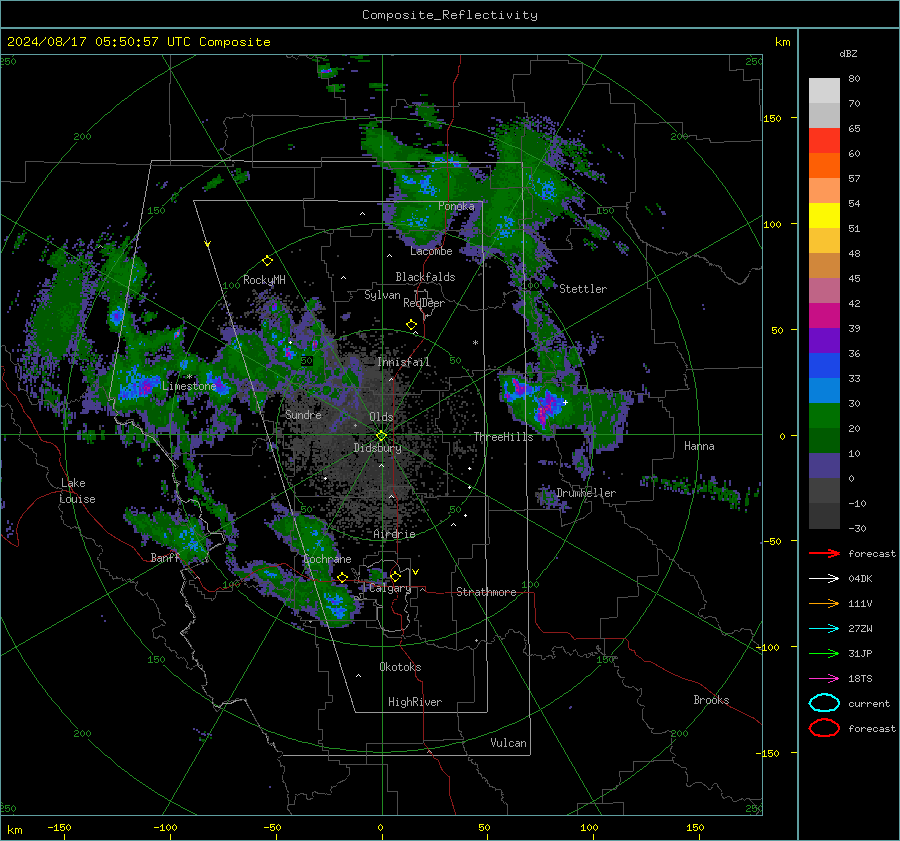The image size is (900, 841).
Task: Click the km unit label at top right
Action: click(x=782, y=42)
